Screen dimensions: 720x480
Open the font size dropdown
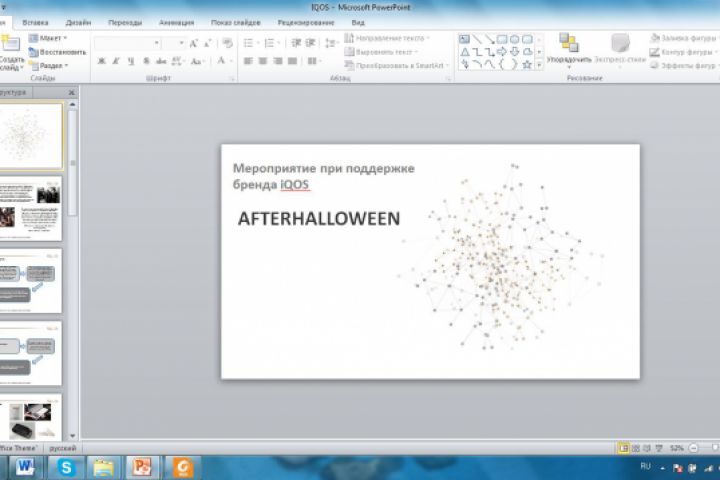click(x=182, y=43)
